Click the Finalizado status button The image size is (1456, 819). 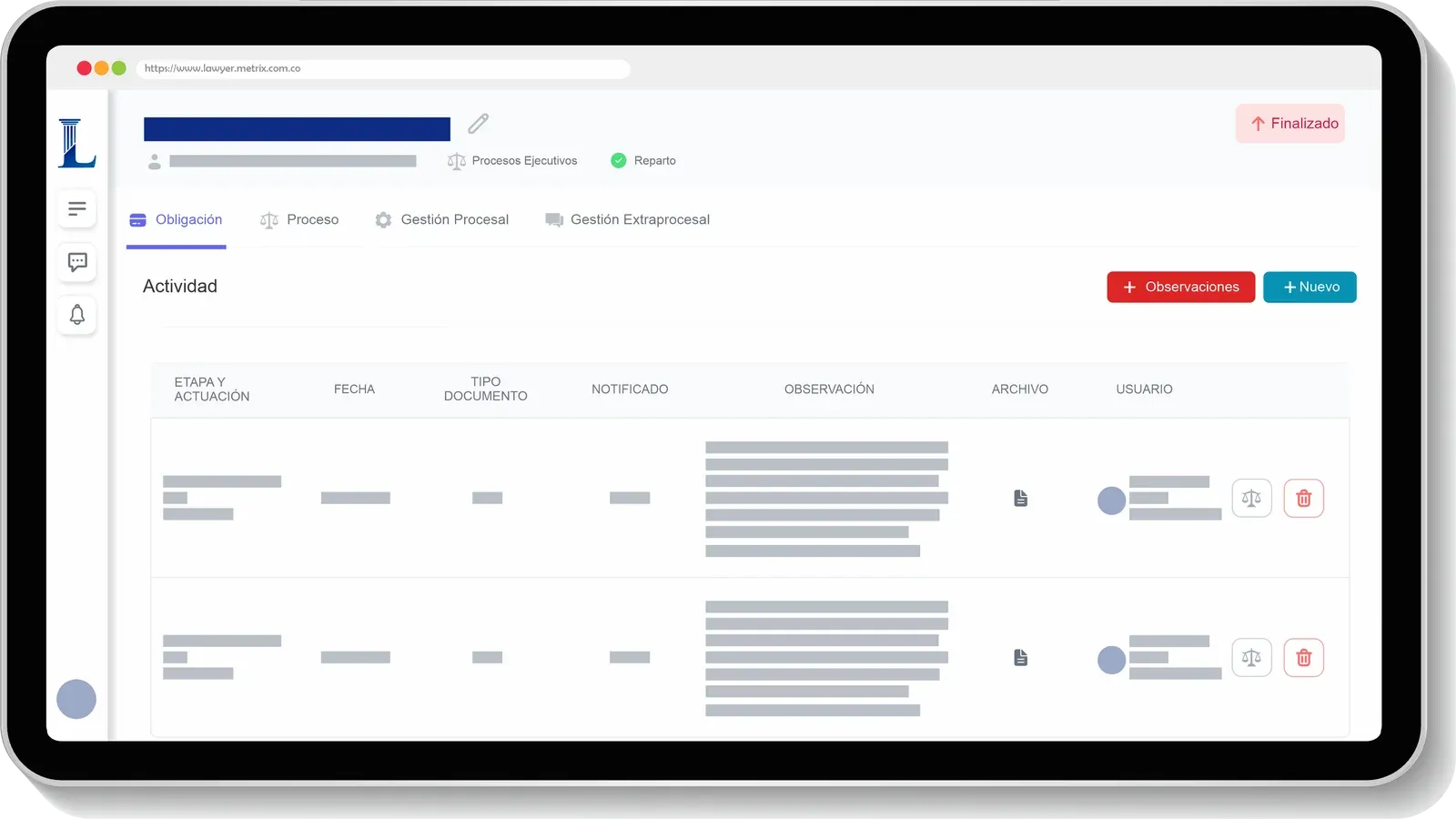(1290, 124)
